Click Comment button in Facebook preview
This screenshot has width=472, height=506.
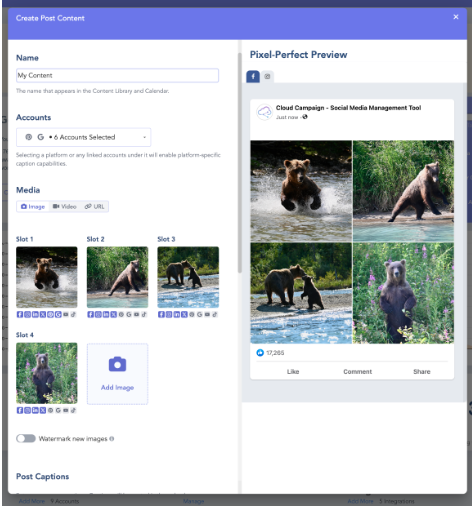coord(357,371)
